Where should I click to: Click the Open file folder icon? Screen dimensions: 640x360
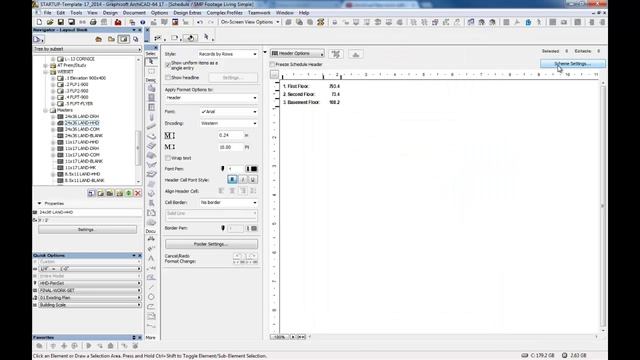coord(50,22)
